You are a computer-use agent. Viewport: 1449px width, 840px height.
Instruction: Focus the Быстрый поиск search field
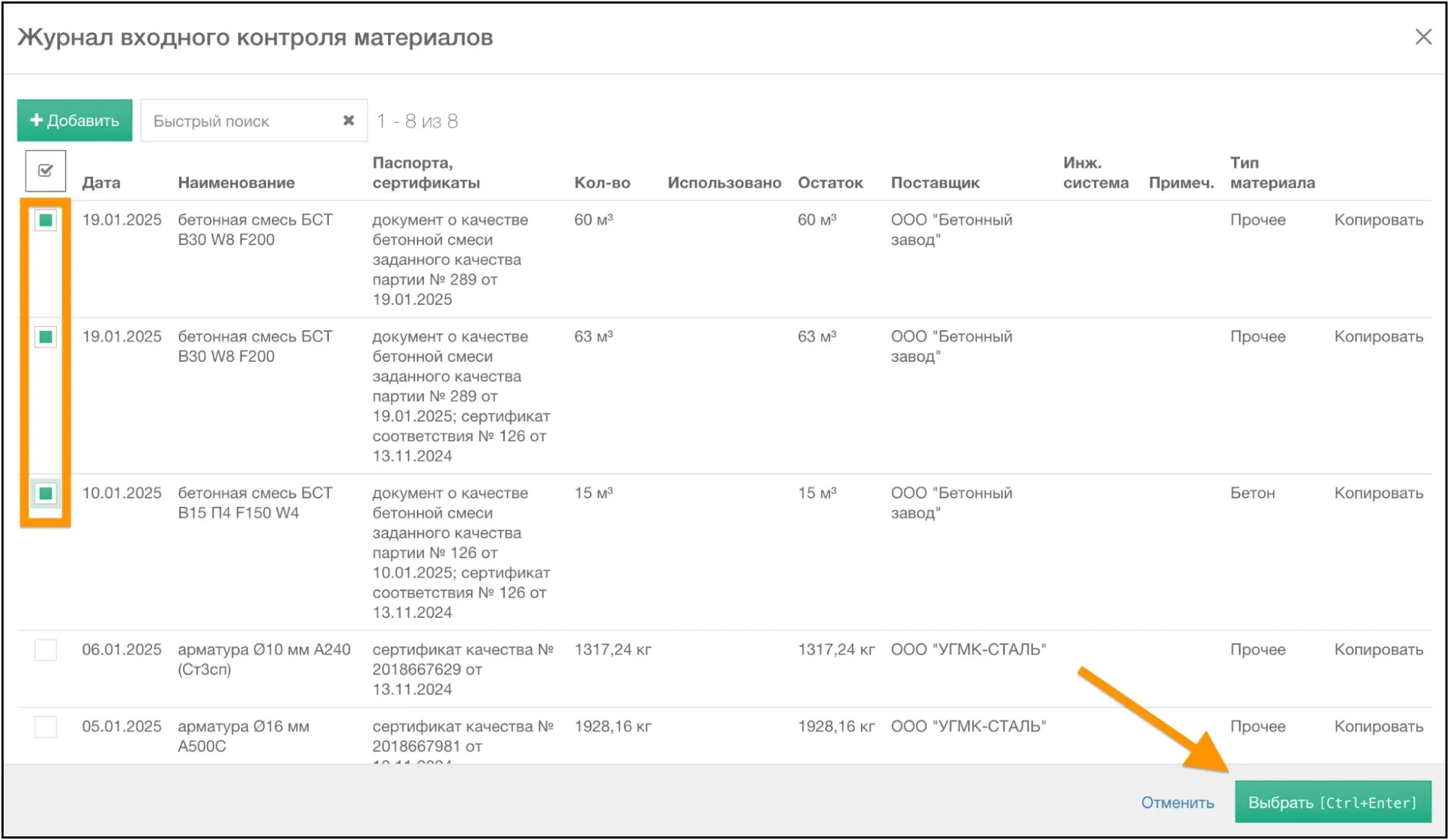coord(242,120)
